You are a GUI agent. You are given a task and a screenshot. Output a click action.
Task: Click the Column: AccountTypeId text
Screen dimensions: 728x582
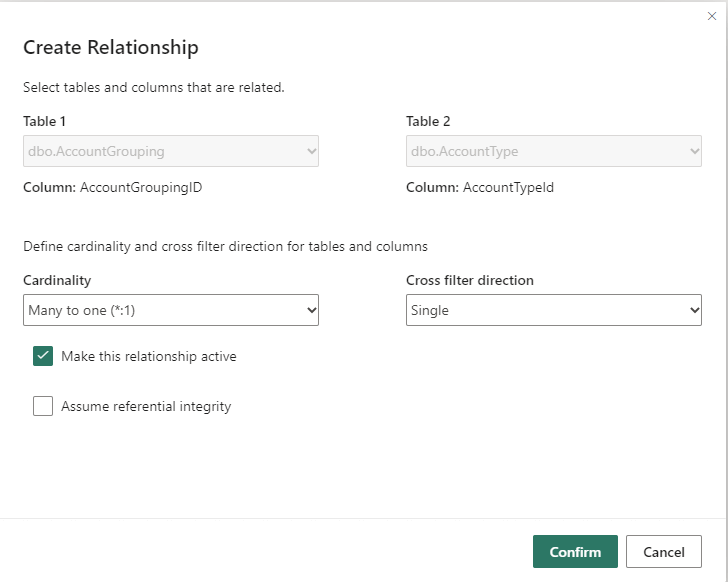click(480, 187)
